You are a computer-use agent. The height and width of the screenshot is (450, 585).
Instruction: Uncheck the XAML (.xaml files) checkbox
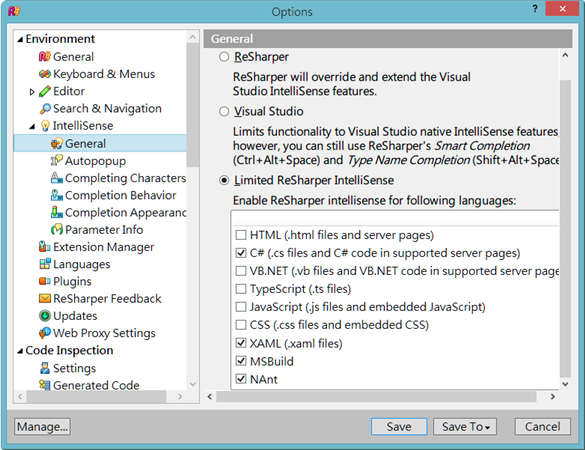[241, 343]
